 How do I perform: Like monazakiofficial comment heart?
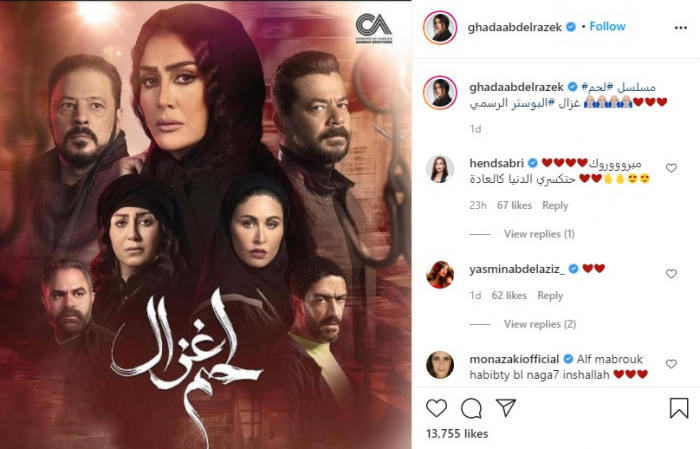coord(671,364)
